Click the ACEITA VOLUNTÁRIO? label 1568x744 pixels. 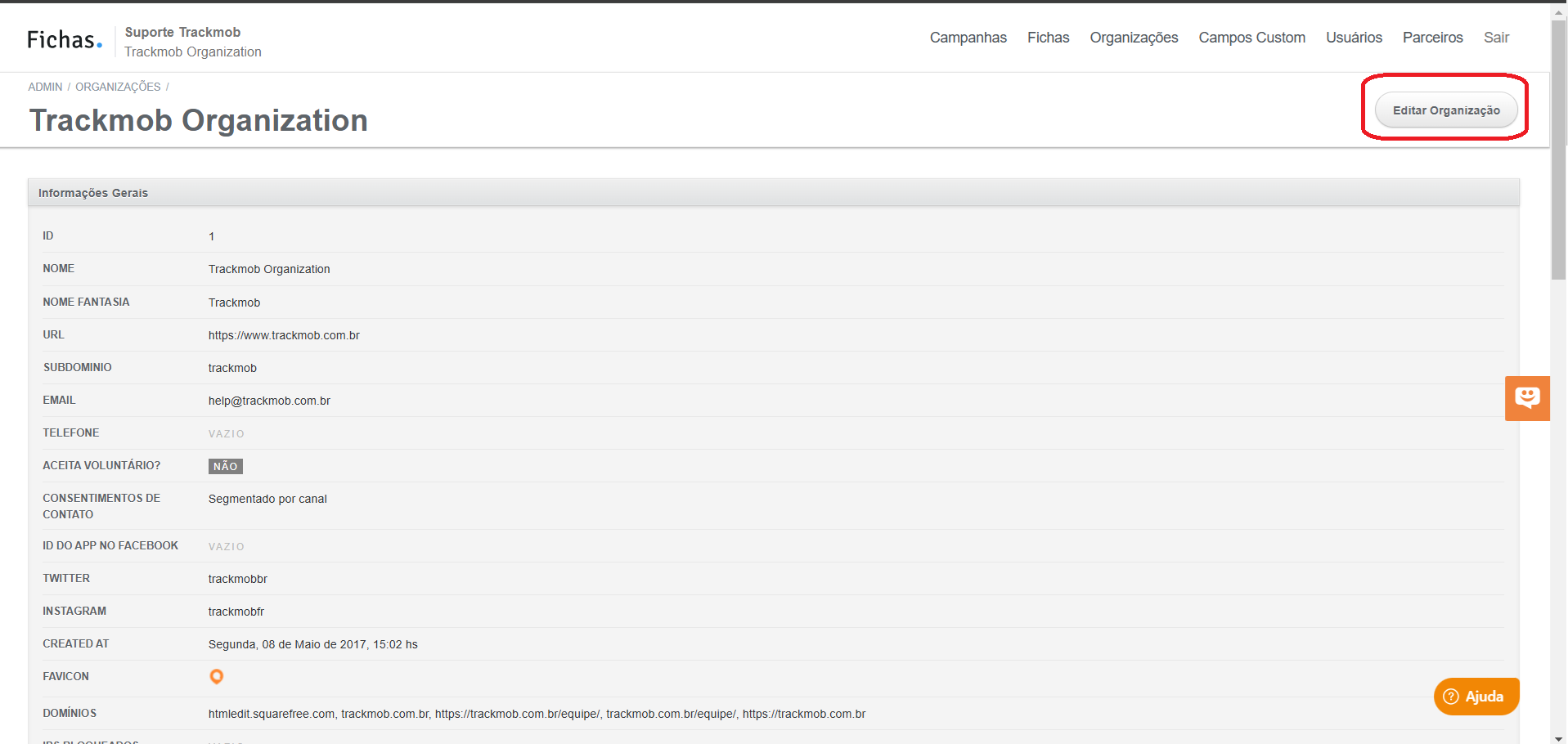pos(101,465)
